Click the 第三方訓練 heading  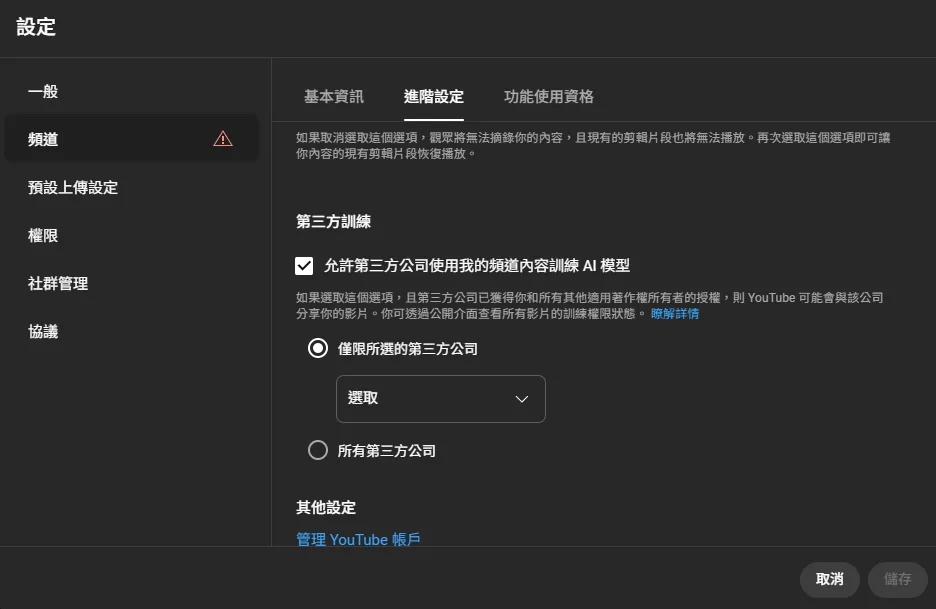(334, 222)
